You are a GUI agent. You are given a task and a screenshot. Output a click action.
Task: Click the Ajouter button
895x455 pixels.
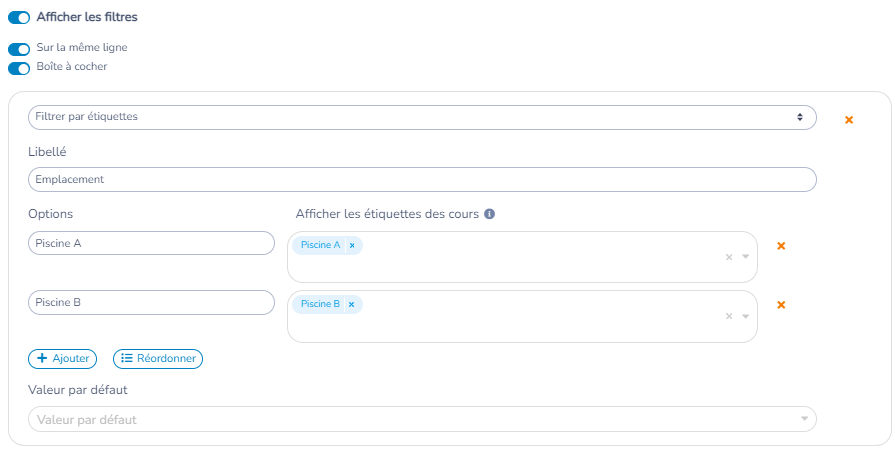tap(62, 359)
